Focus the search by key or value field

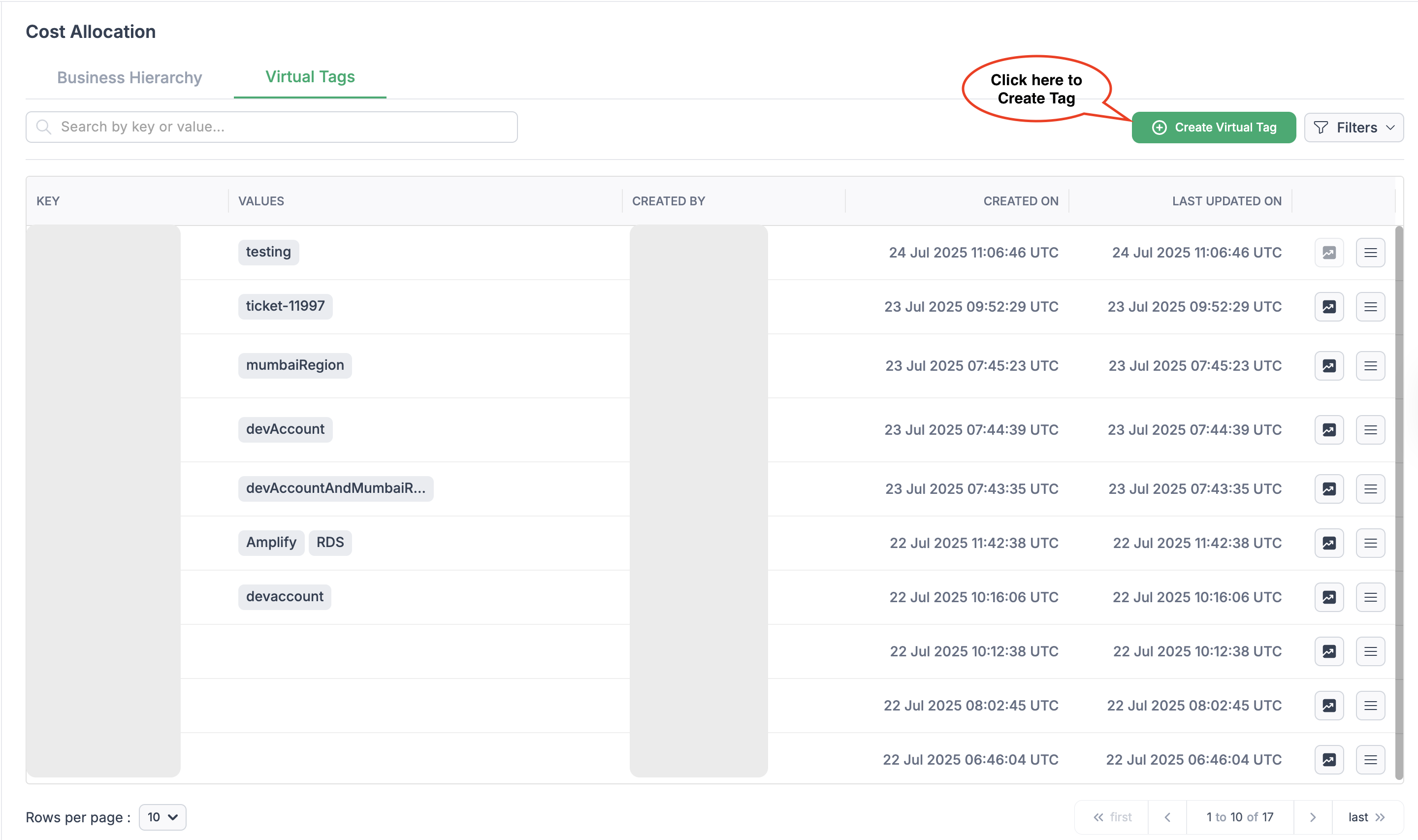pos(272,127)
